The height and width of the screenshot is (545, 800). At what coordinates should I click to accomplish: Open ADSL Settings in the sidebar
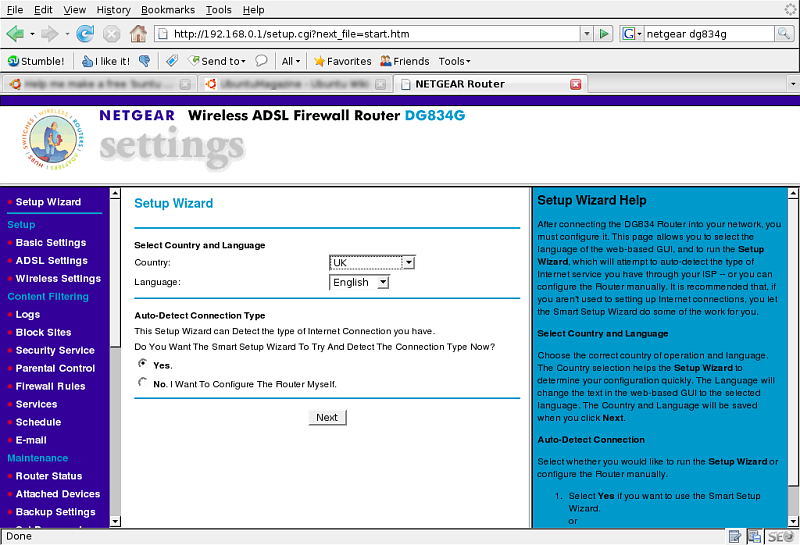point(52,261)
